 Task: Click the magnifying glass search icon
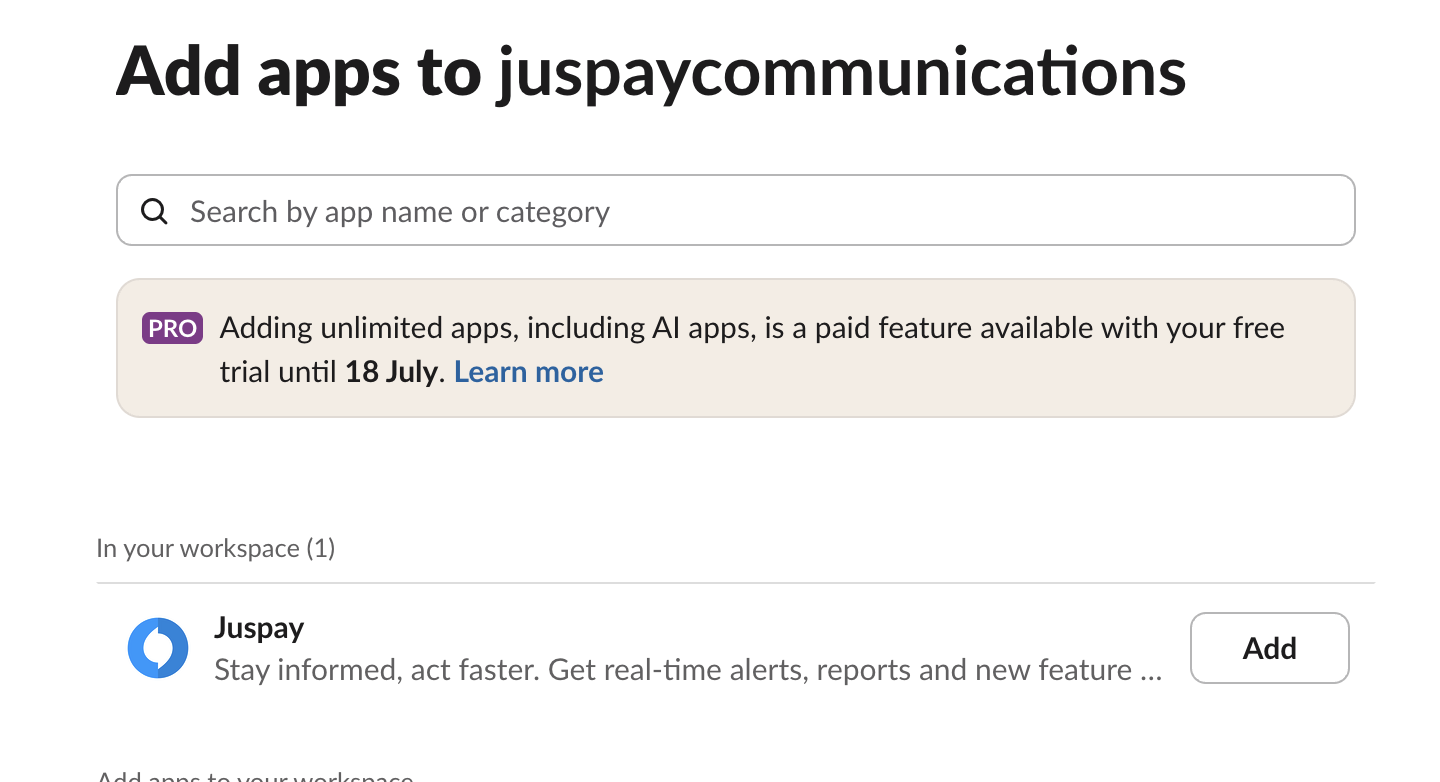pyautogui.click(x=154, y=211)
